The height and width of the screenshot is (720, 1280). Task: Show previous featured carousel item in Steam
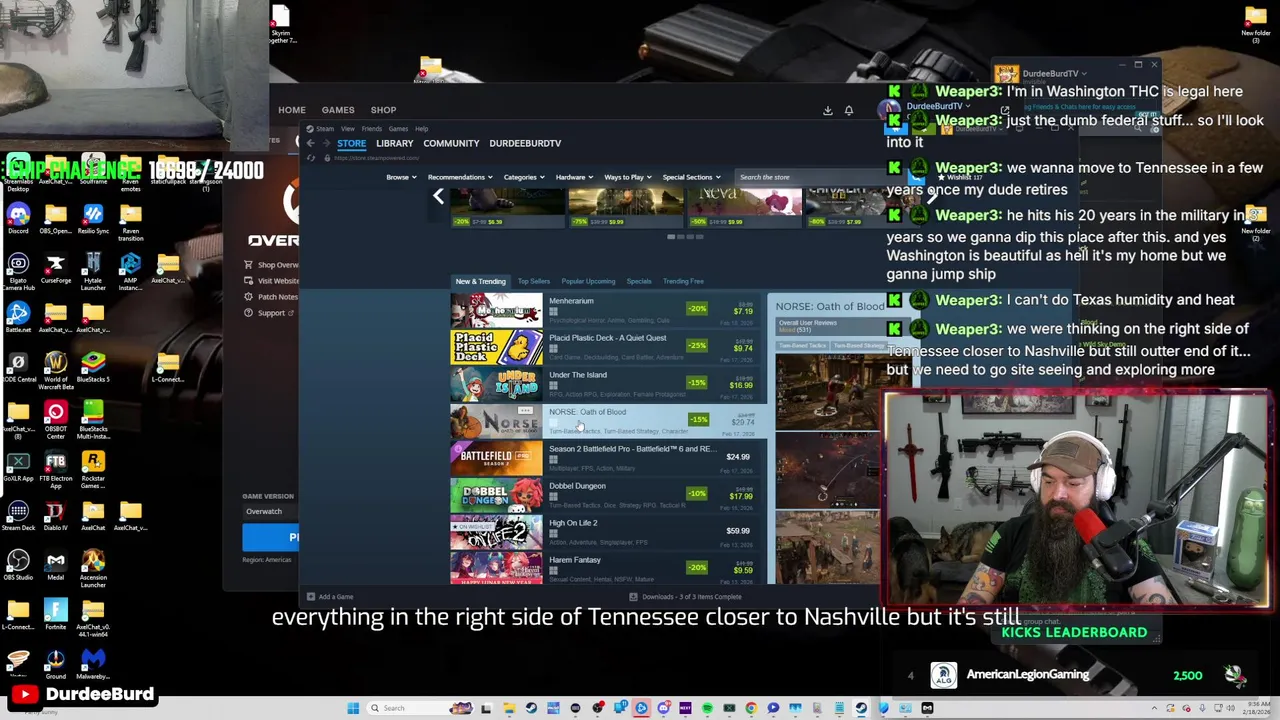(438, 197)
